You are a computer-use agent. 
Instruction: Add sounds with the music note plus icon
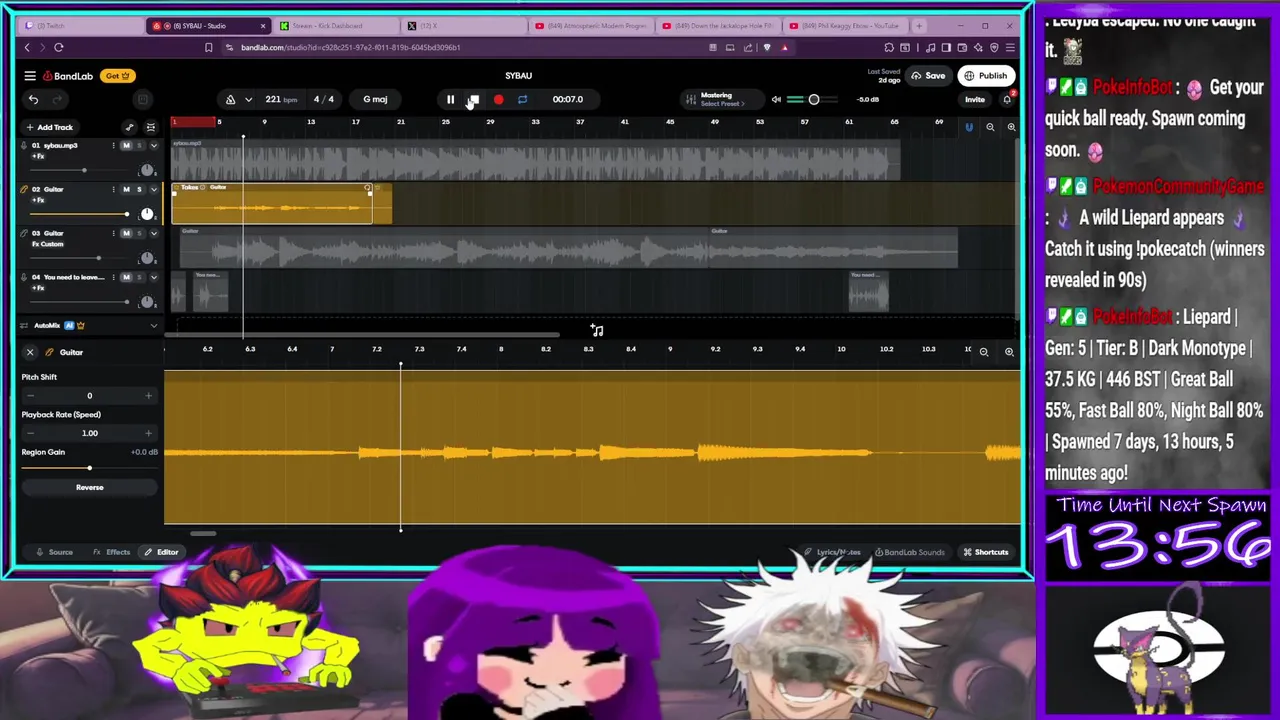coord(597,330)
